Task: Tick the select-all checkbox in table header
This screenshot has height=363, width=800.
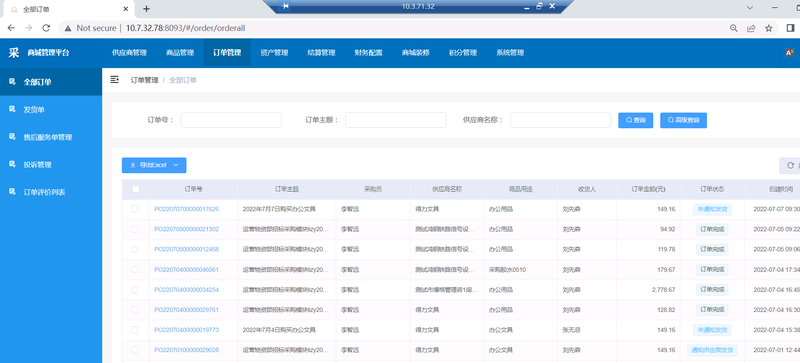Action: [136, 189]
